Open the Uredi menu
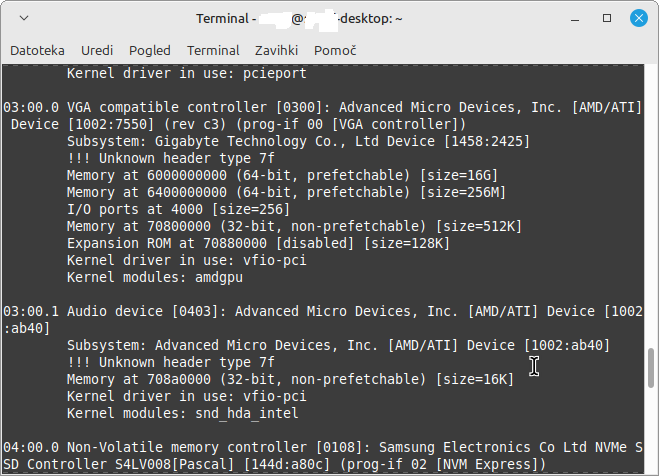Screen dimensions: 659x476 [x=97, y=51]
